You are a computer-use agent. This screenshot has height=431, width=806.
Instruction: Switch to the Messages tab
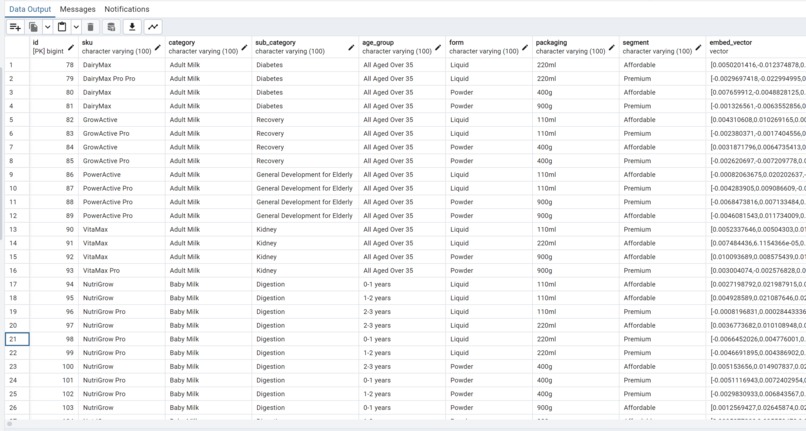click(78, 9)
